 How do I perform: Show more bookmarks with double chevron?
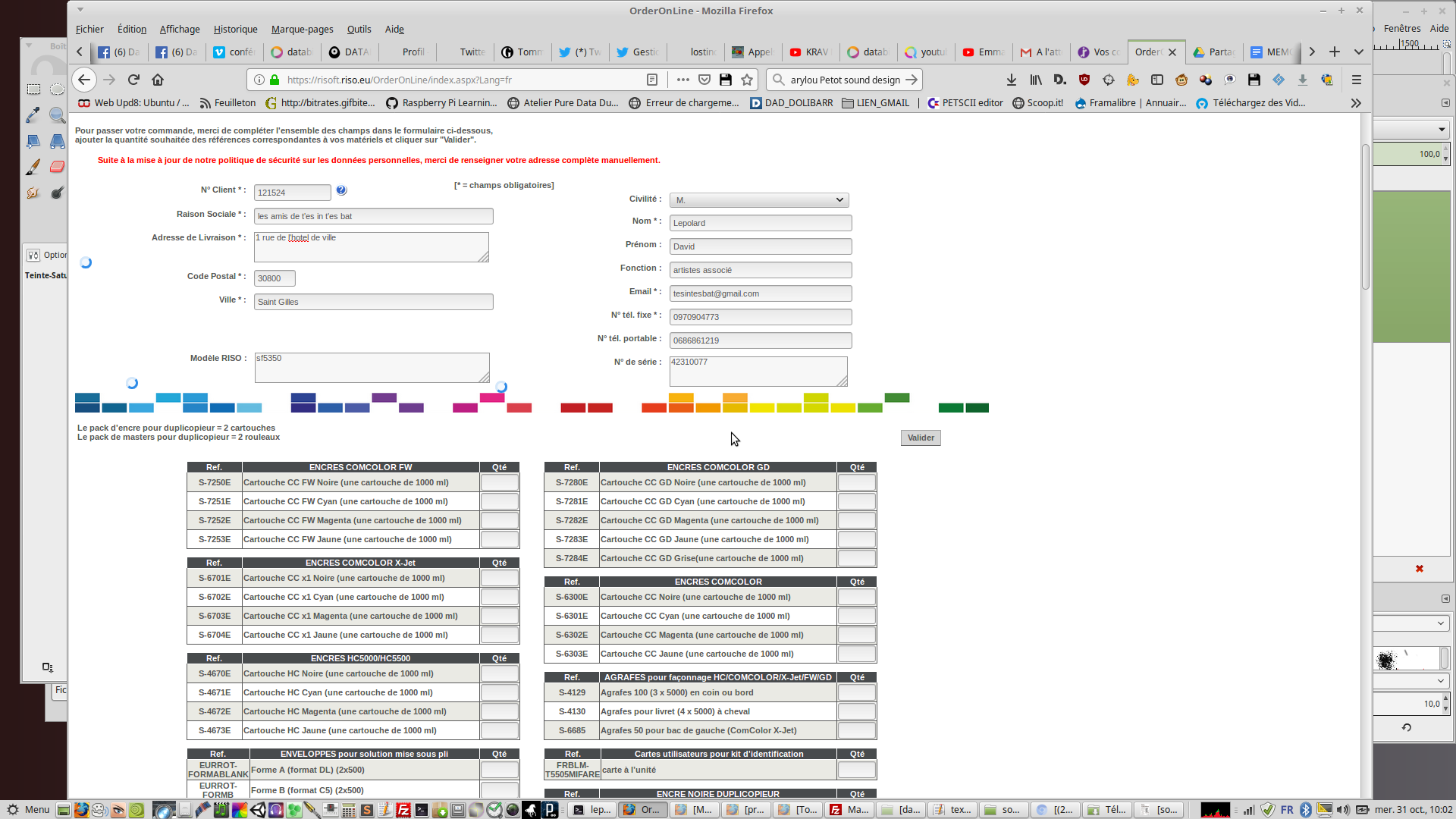tap(1356, 103)
